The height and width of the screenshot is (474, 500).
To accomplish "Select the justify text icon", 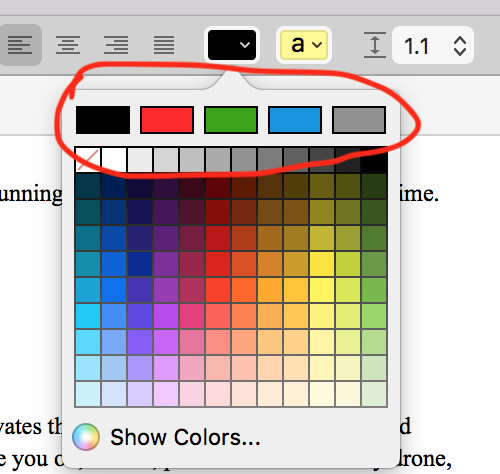I will pos(164,45).
